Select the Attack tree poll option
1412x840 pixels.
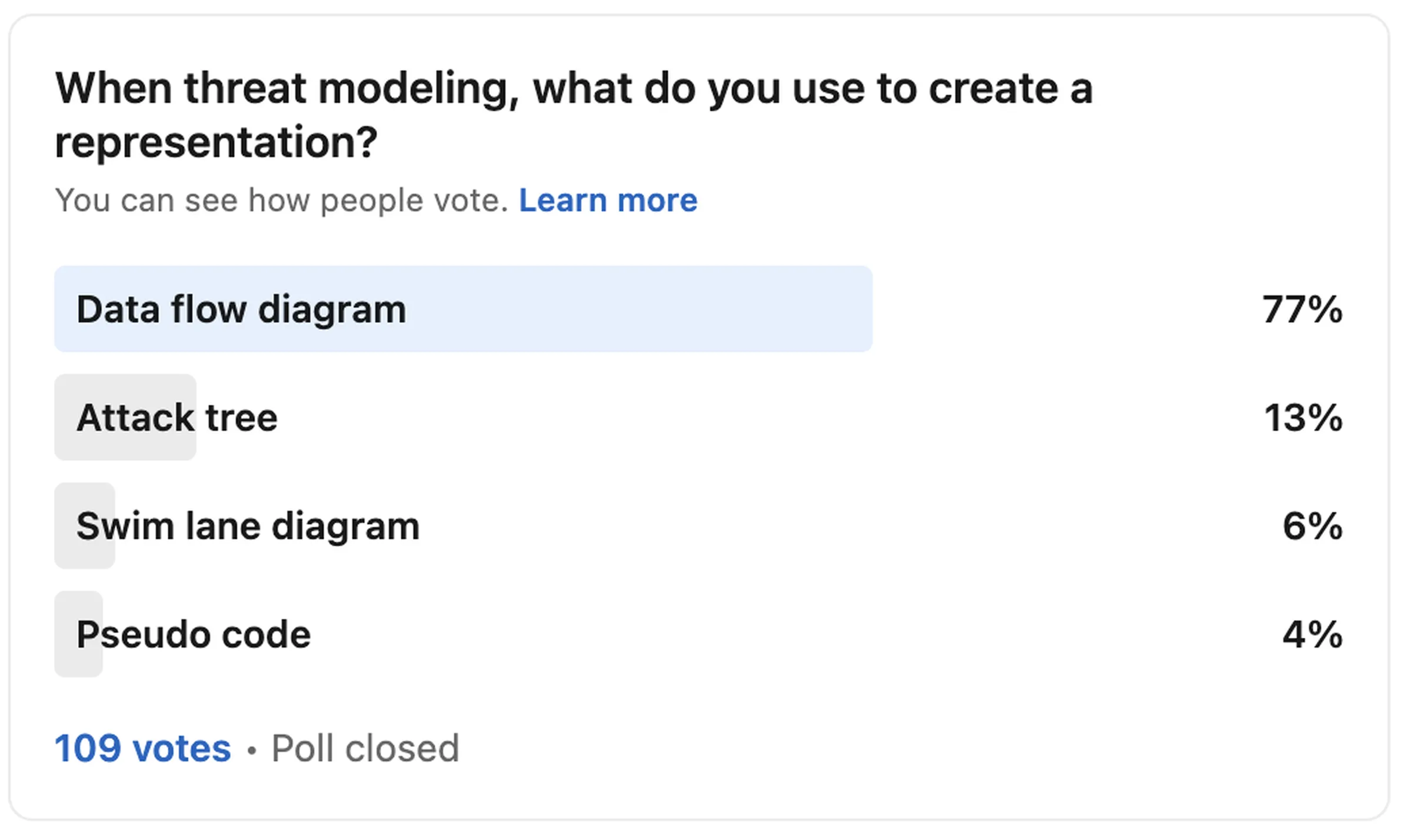[177, 418]
